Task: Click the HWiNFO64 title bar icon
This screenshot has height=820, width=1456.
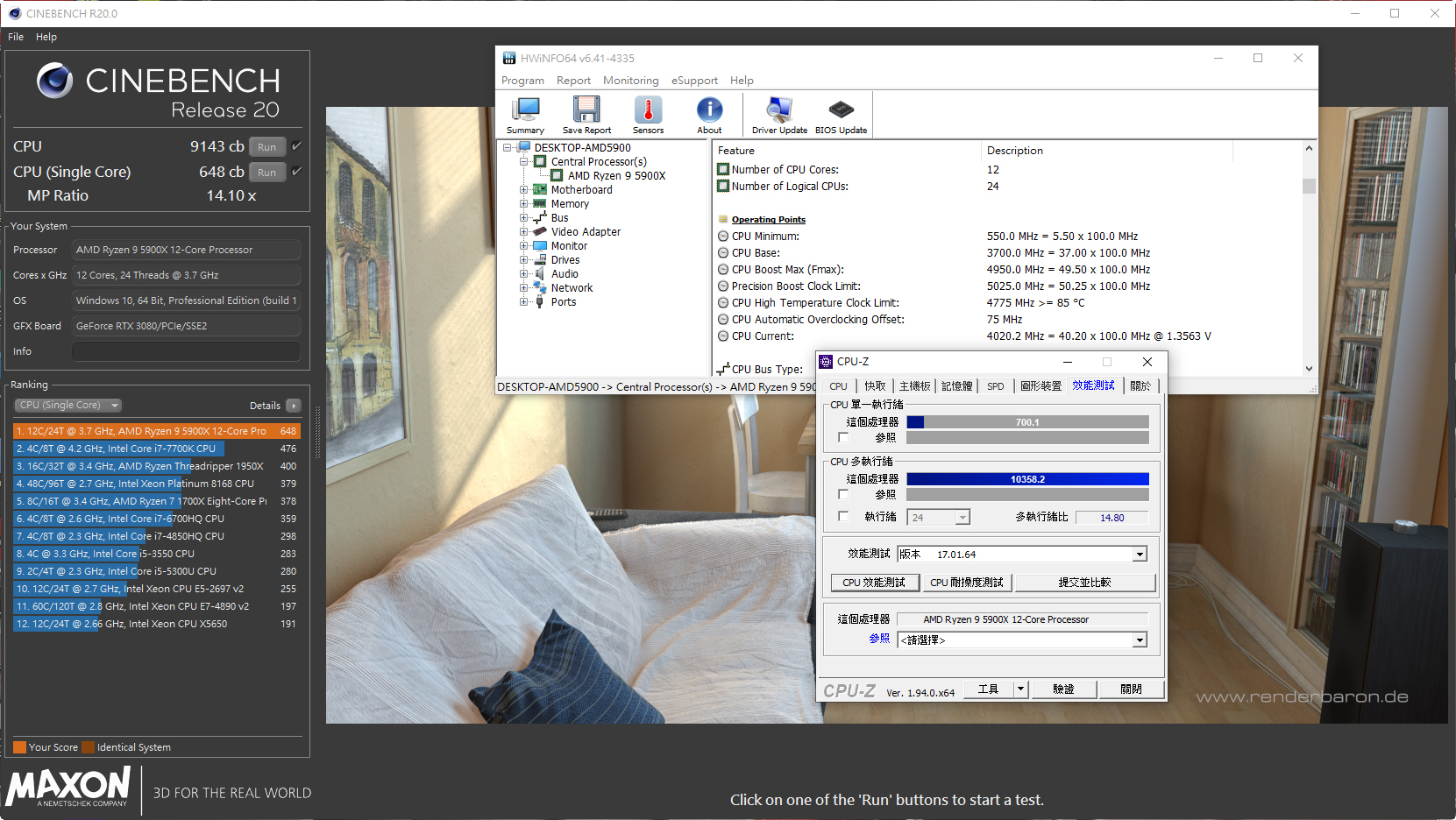Action: point(509,58)
